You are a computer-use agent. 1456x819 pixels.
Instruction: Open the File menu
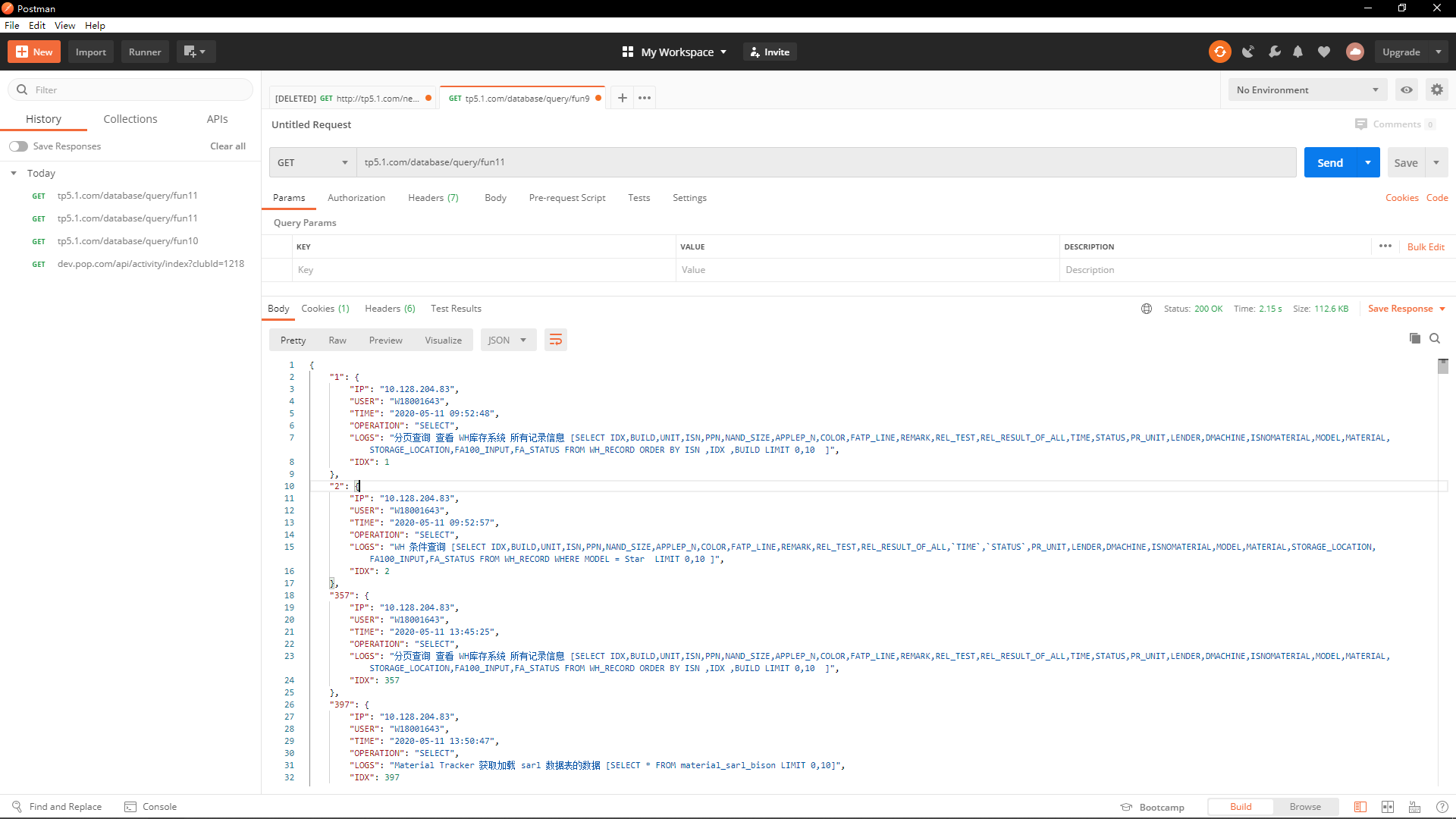(12, 25)
